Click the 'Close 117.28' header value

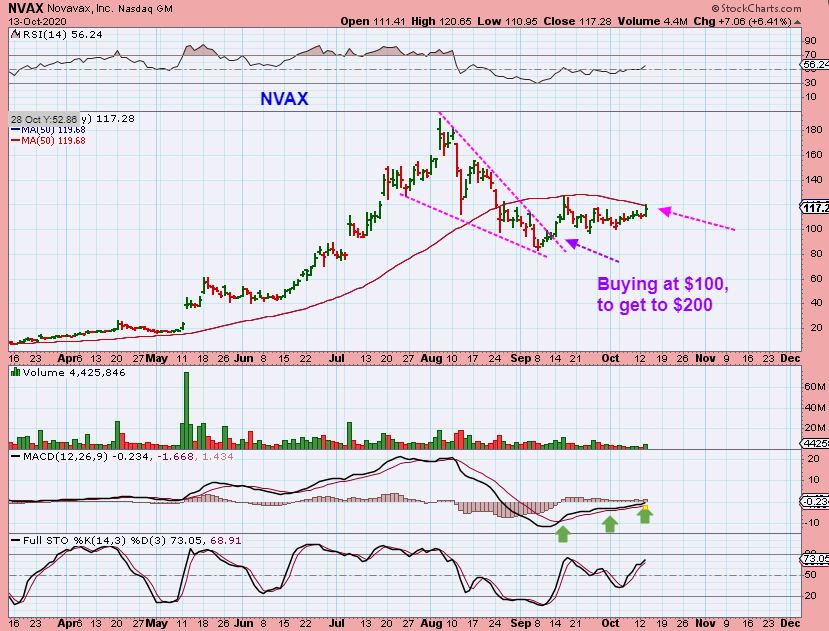pyautogui.click(x=577, y=22)
